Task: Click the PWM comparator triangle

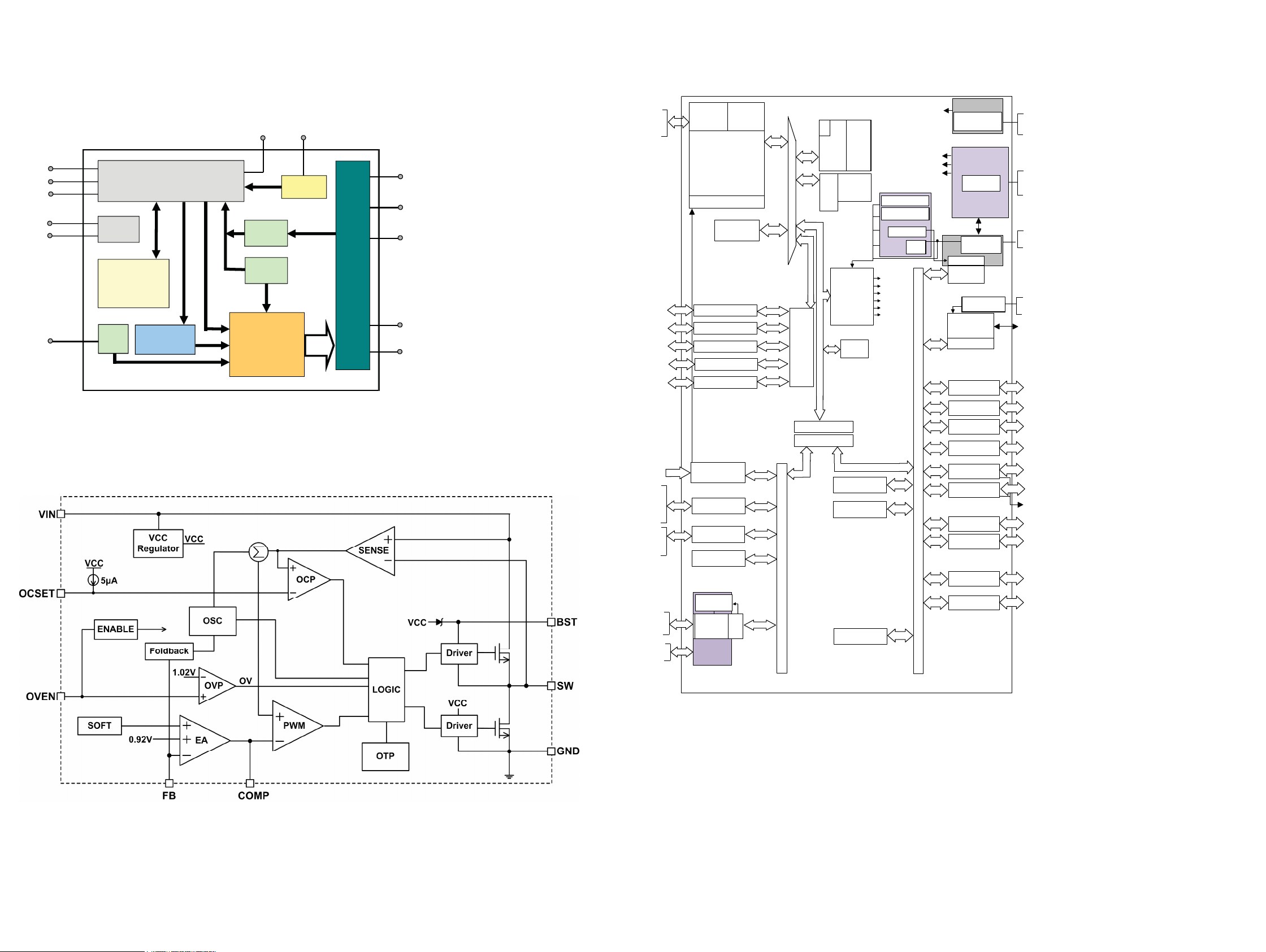Action: (293, 725)
